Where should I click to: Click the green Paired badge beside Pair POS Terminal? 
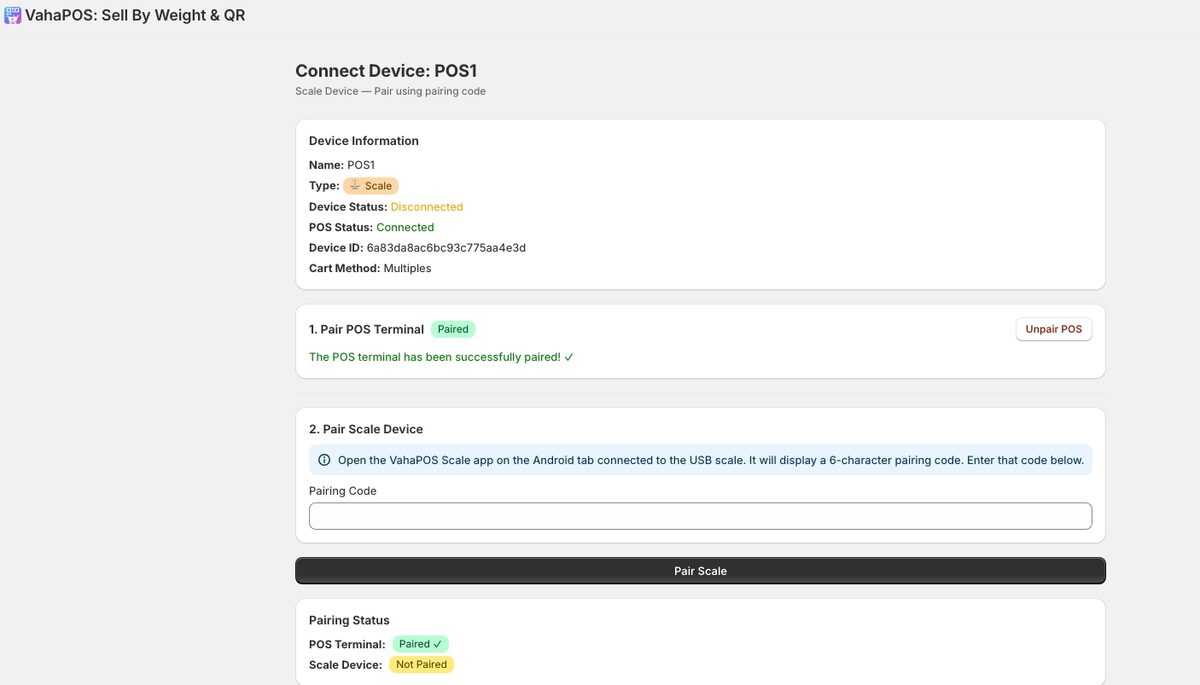click(453, 329)
